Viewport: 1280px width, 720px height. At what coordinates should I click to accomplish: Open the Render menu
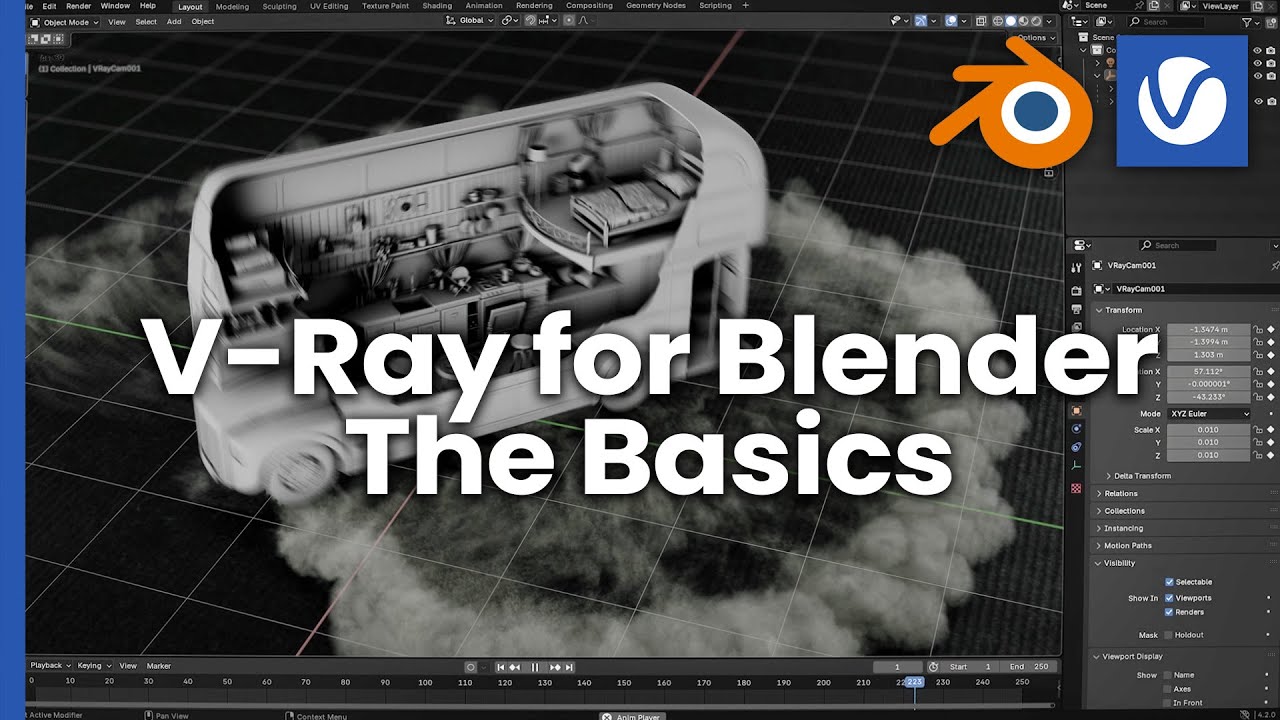[x=78, y=6]
